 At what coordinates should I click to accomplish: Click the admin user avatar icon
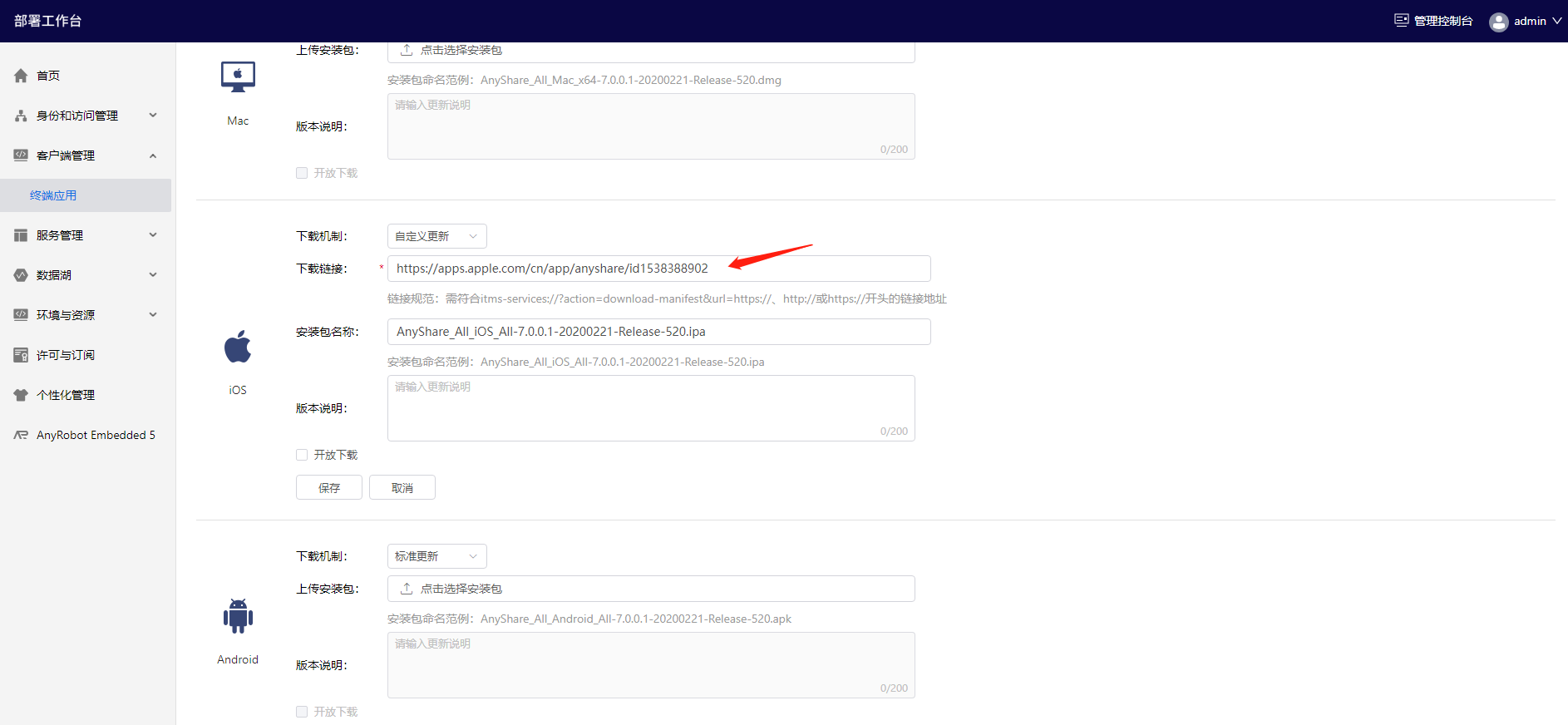tap(1499, 22)
